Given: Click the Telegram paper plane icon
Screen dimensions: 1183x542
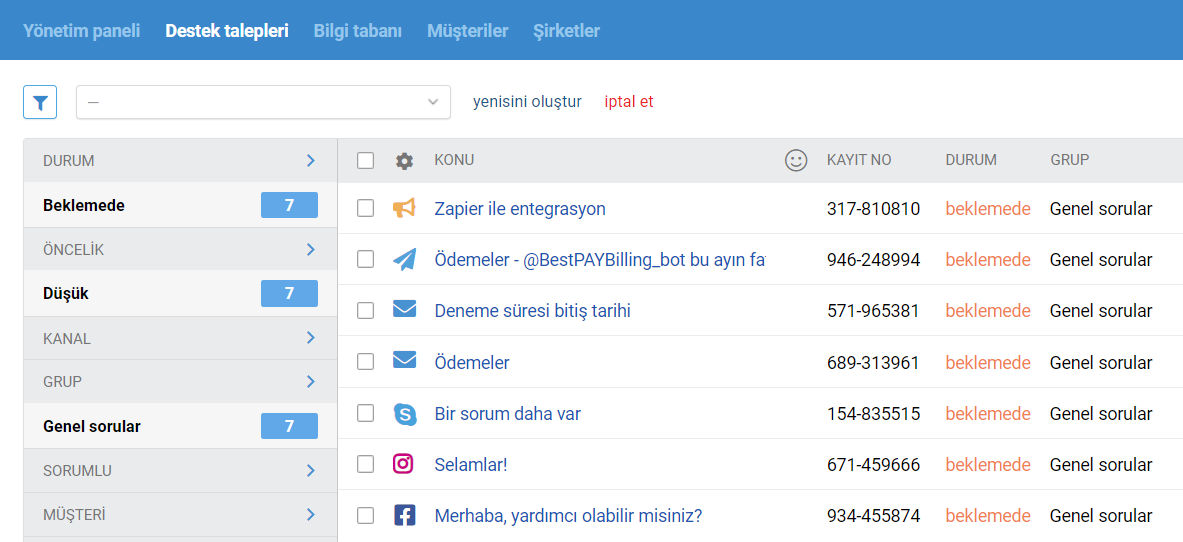Looking at the screenshot, I should (x=404, y=260).
